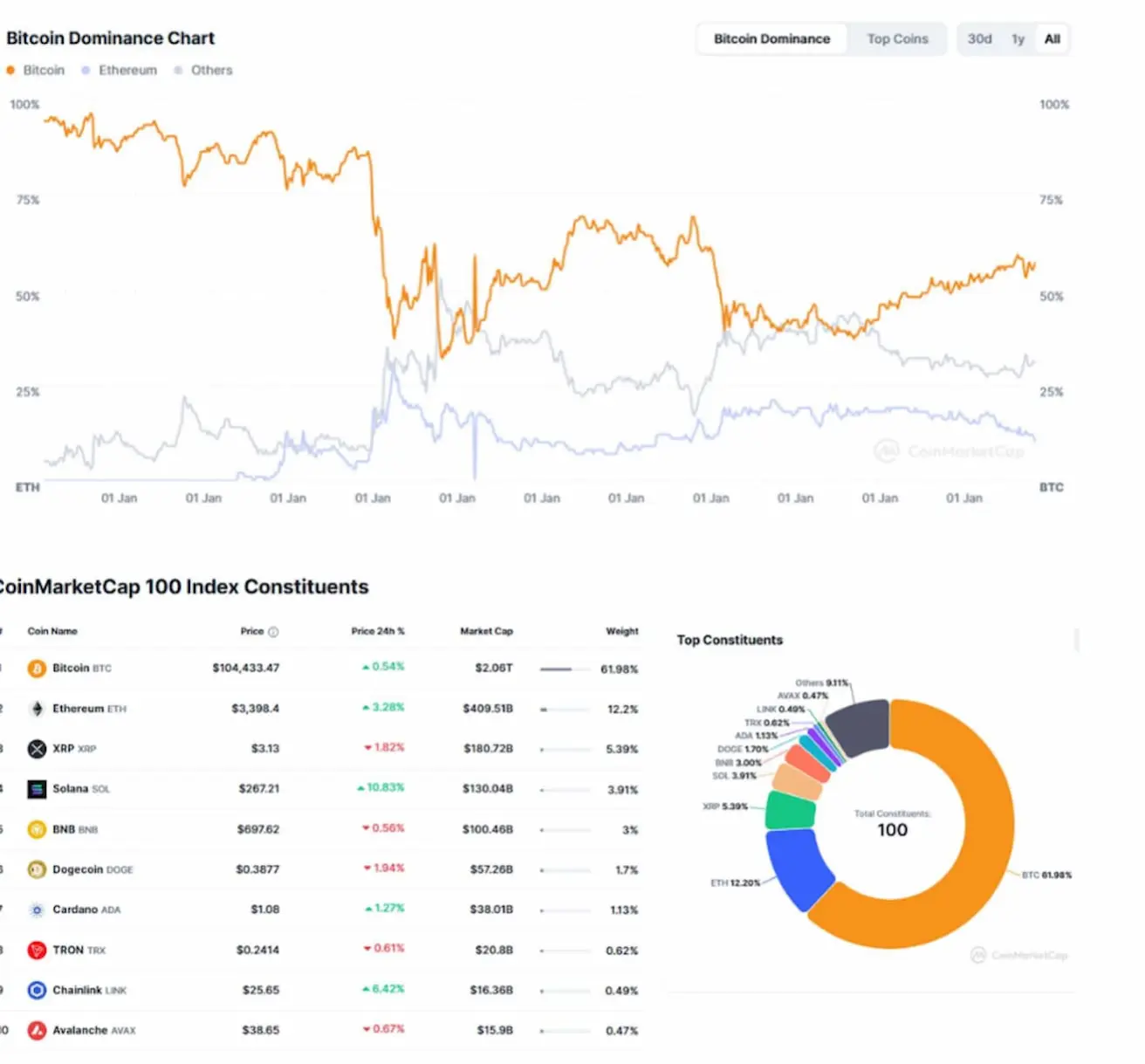Click the Ethereum weight progress bar

(x=566, y=710)
